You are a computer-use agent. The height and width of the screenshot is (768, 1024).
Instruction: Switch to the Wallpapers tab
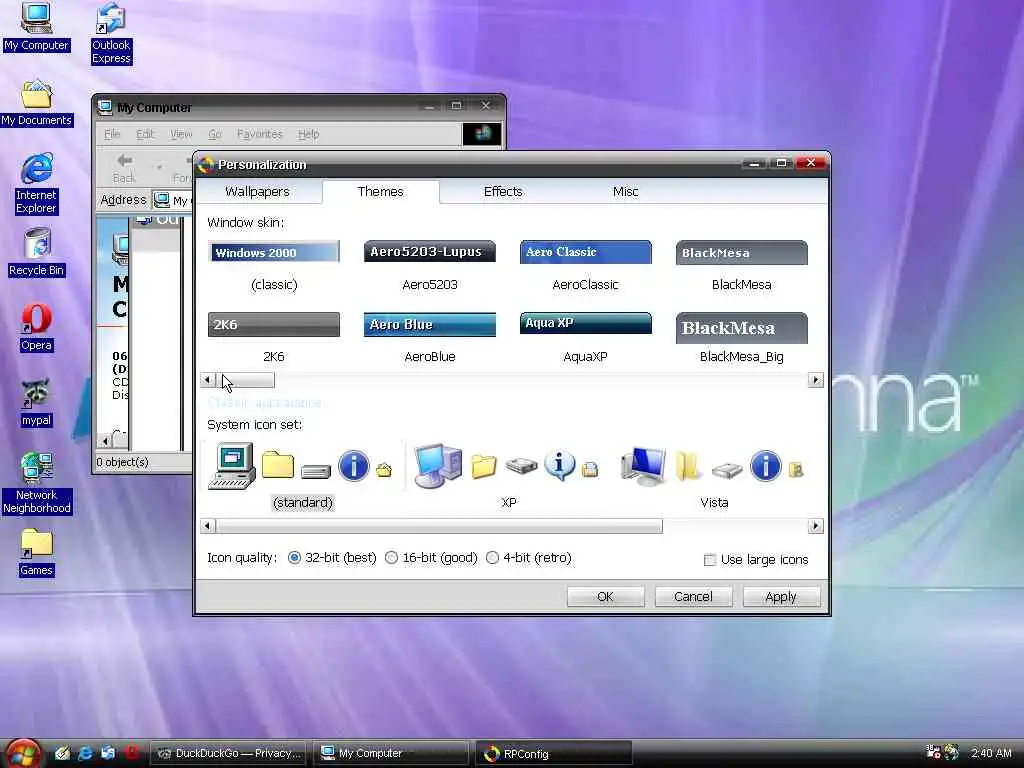pyautogui.click(x=257, y=191)
